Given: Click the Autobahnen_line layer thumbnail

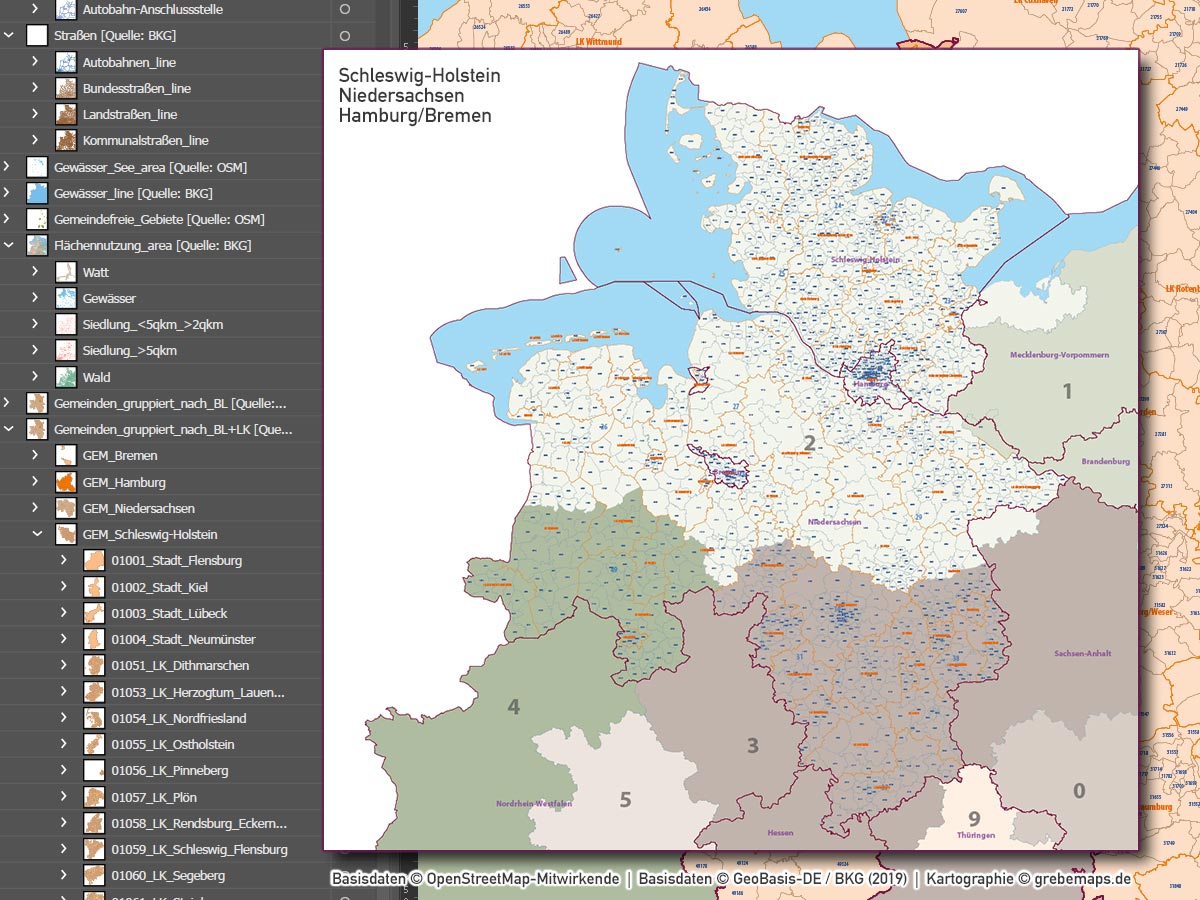Looking at the screenshot, I should 65,62.
